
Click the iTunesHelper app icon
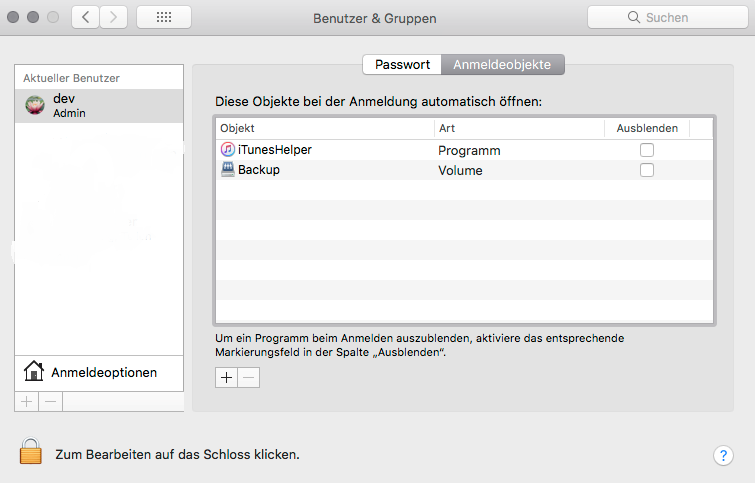click(228, 149)
